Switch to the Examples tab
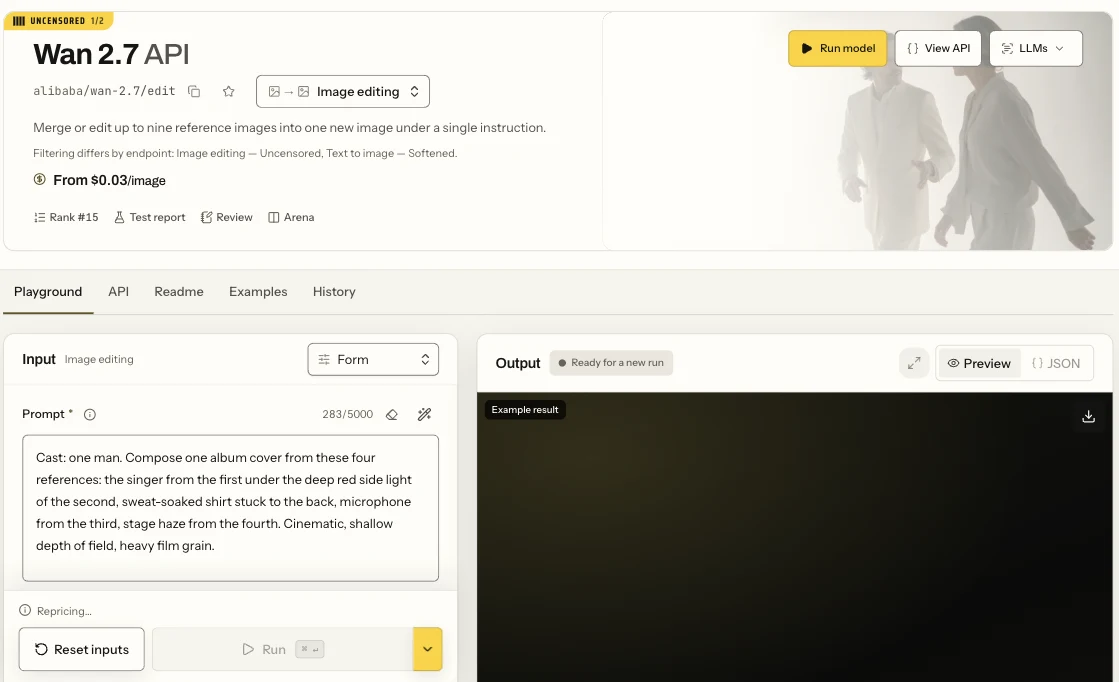The height and width of the screenshot is (682, 1119). tap(258, 292)
